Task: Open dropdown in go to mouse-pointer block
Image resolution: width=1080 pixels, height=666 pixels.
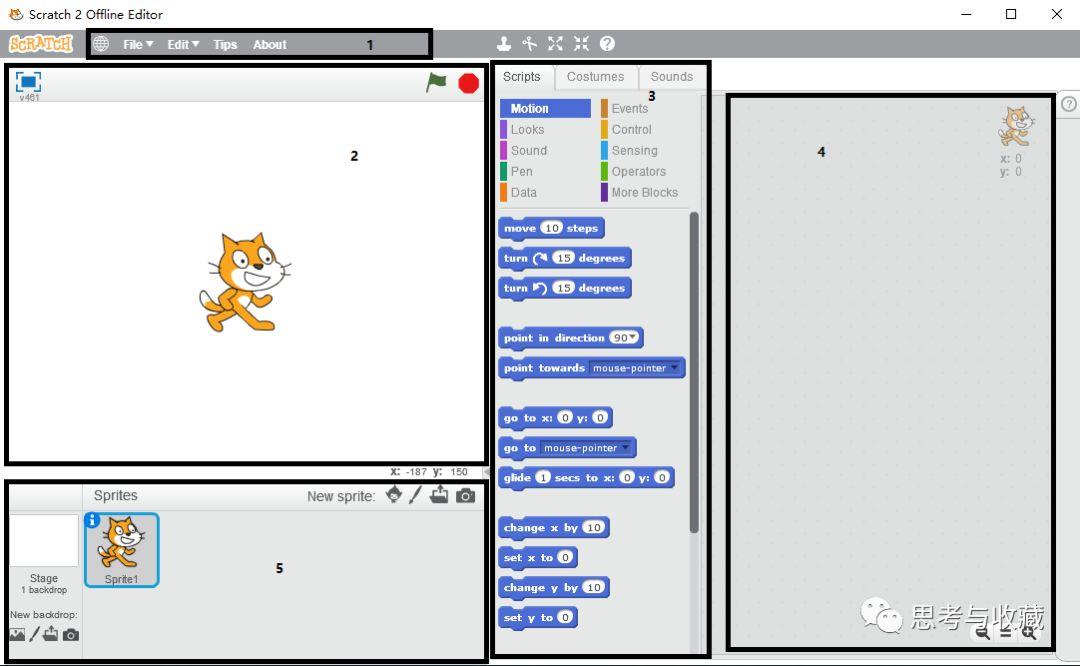Action: pos(625,448)
